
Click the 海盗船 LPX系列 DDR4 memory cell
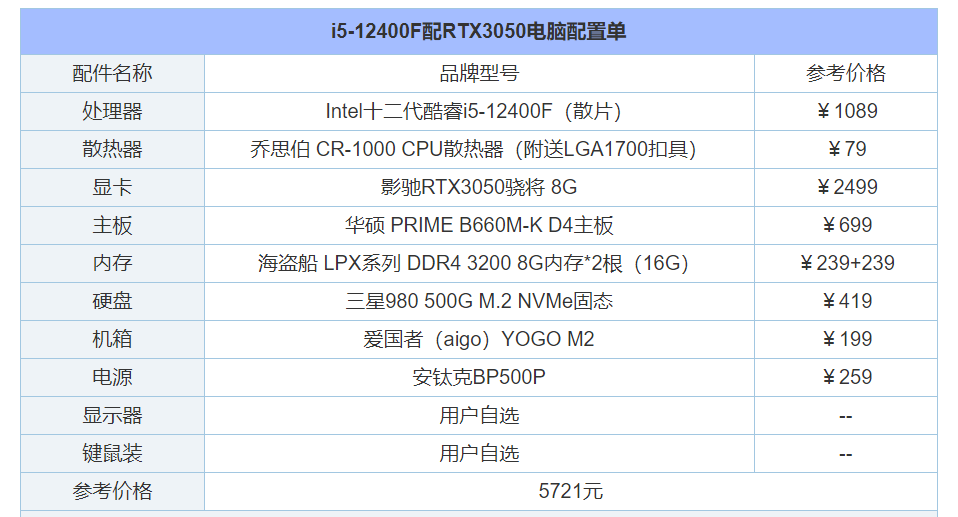point(479,263)
